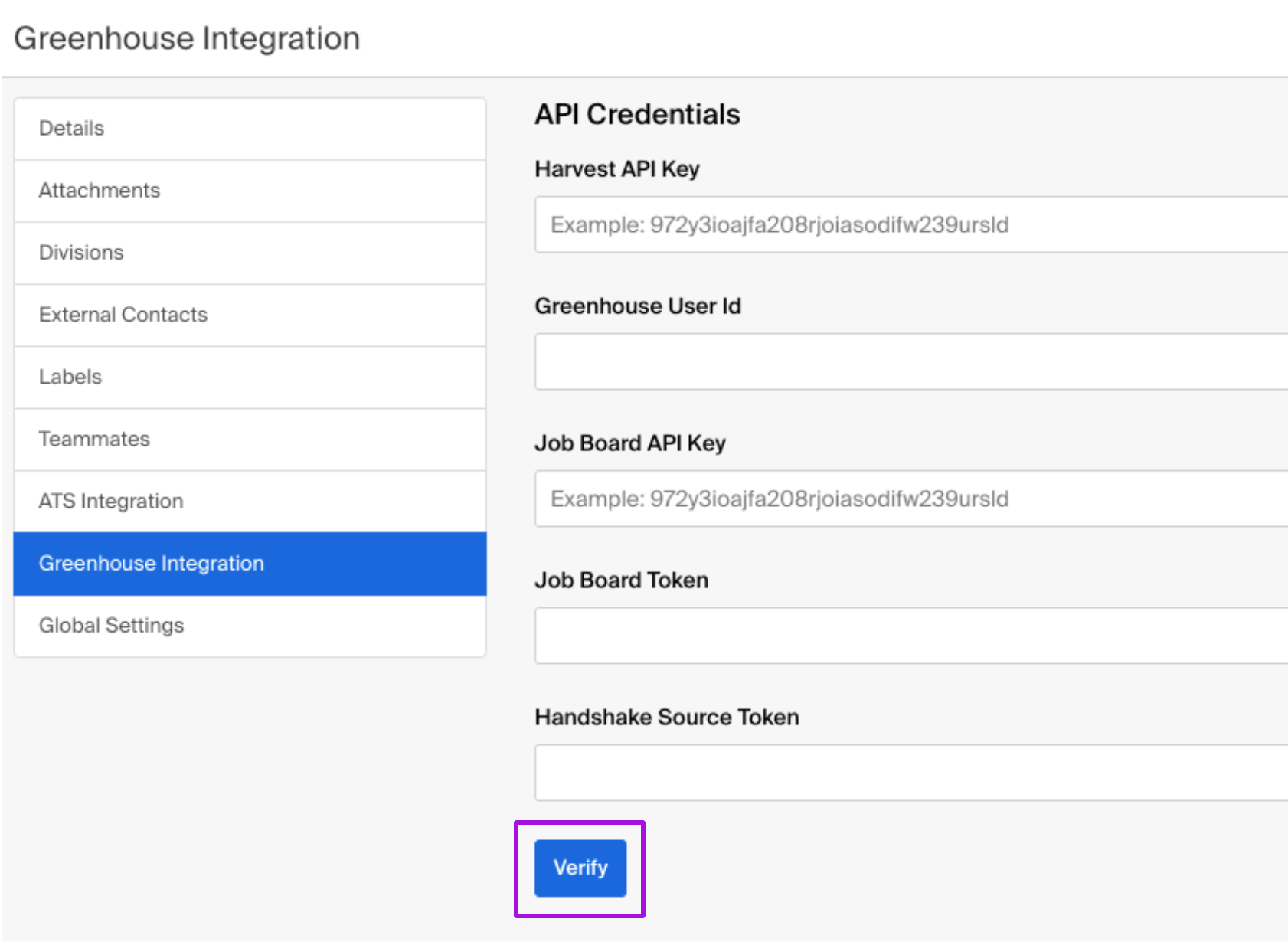Click the Job Board API Key label
The image size is (1288, 945).
[x=630, y=443]
